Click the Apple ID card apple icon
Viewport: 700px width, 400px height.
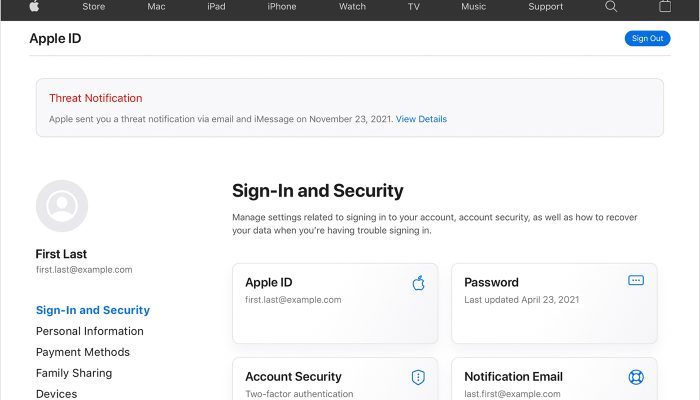click(418, 283)
